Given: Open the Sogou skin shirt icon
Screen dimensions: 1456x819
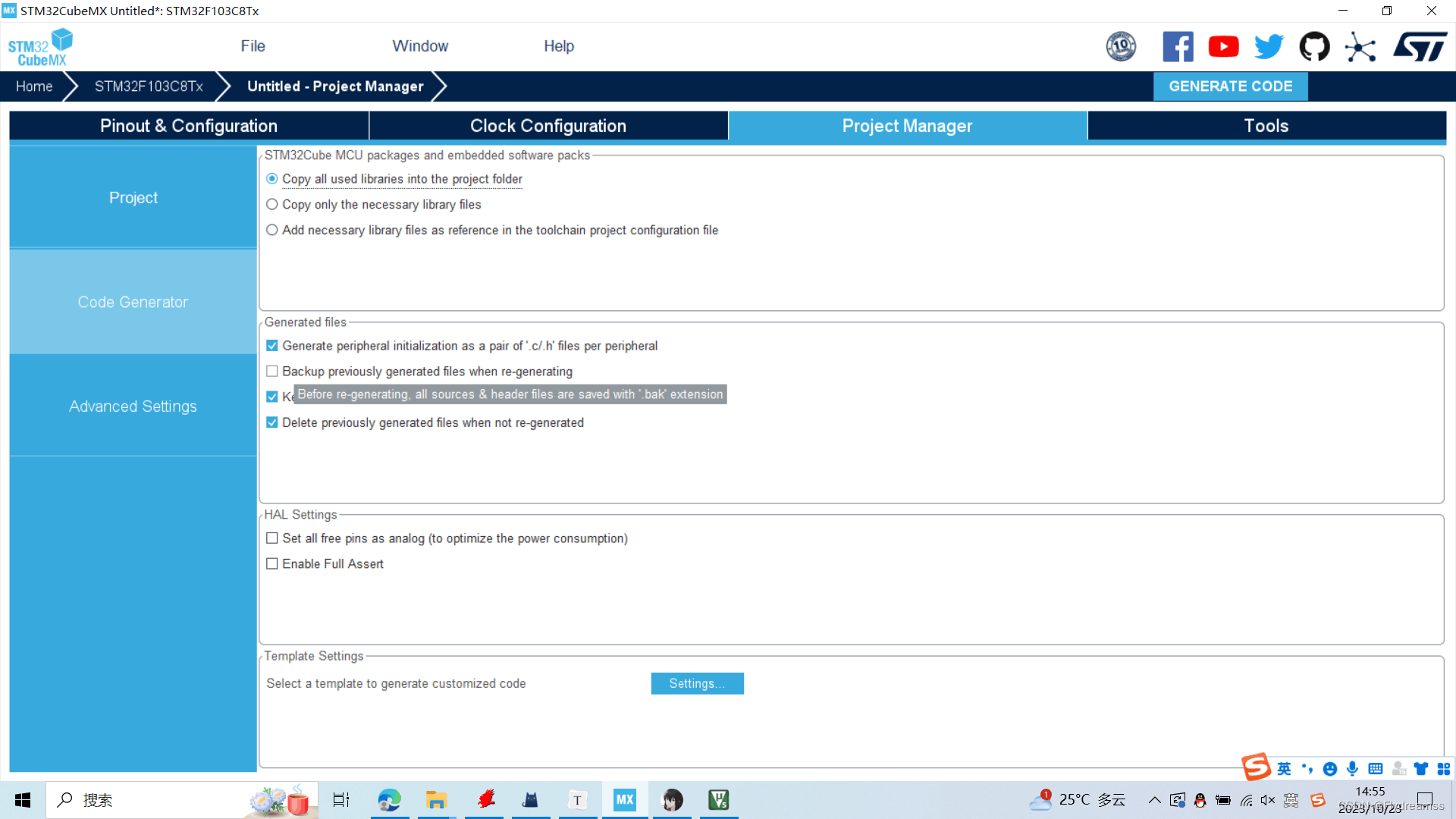Looking at the screenshot, I should (1420, 768).
